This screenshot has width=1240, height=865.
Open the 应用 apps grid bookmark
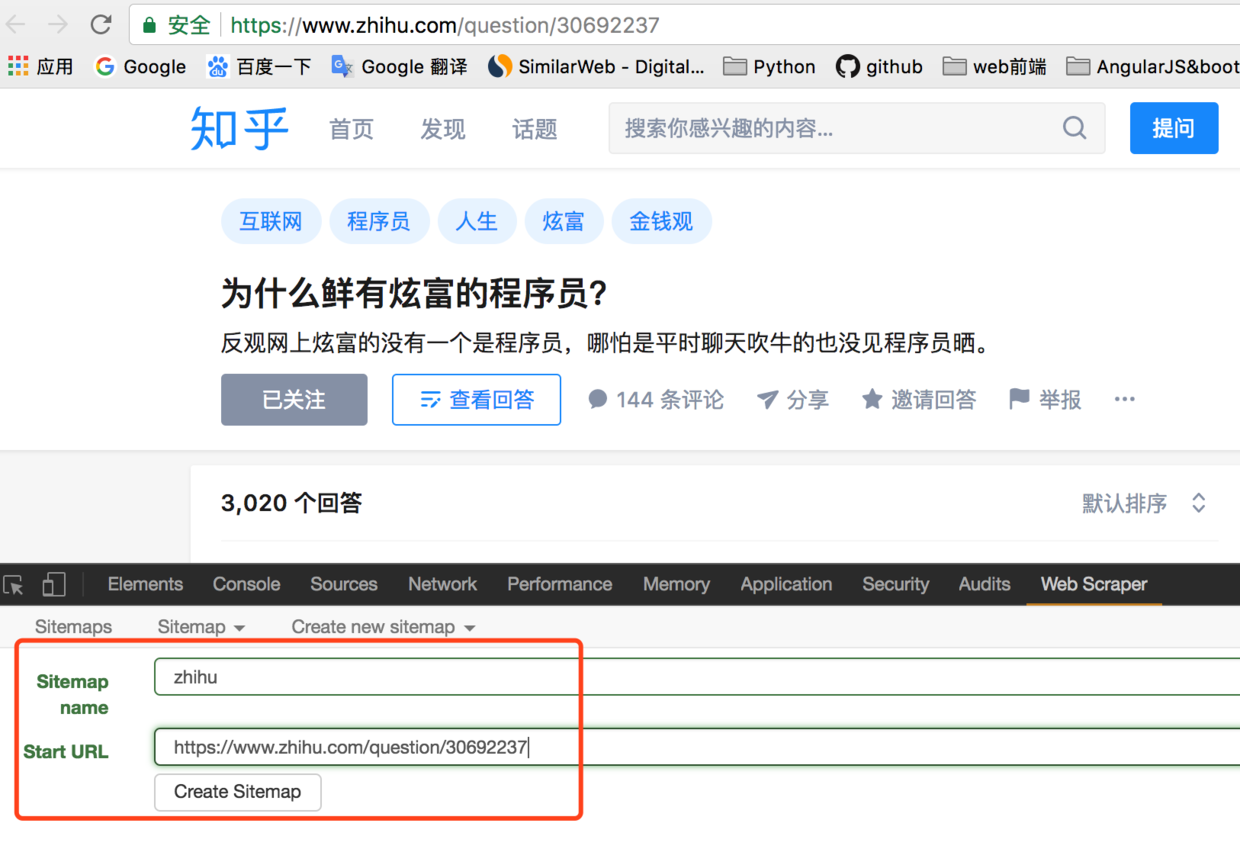[x=40, y=66]
